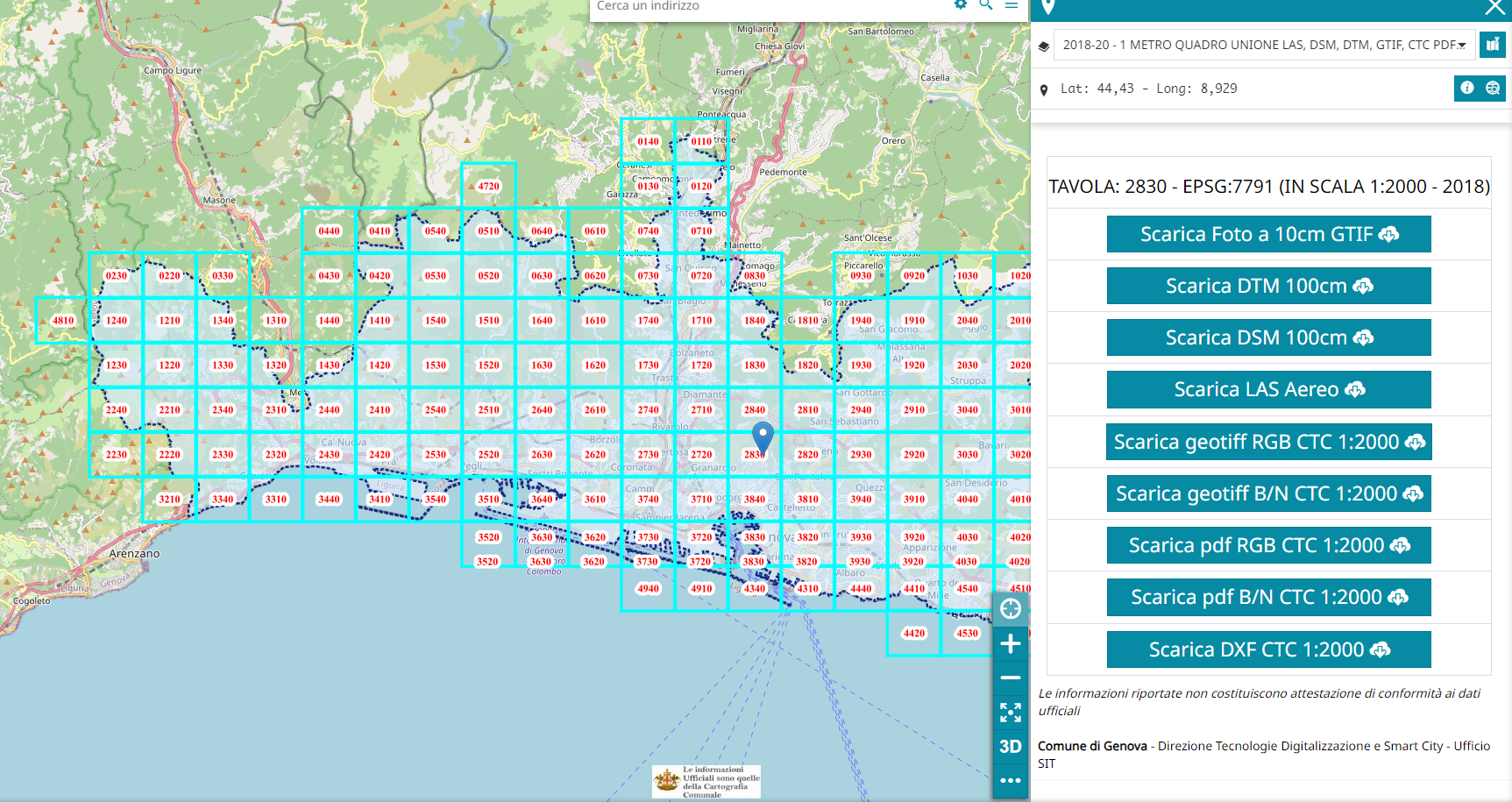1512x802 pixels.
Task: Download geotiff RGB CTC 1:2000
Action: (1268, 442)
